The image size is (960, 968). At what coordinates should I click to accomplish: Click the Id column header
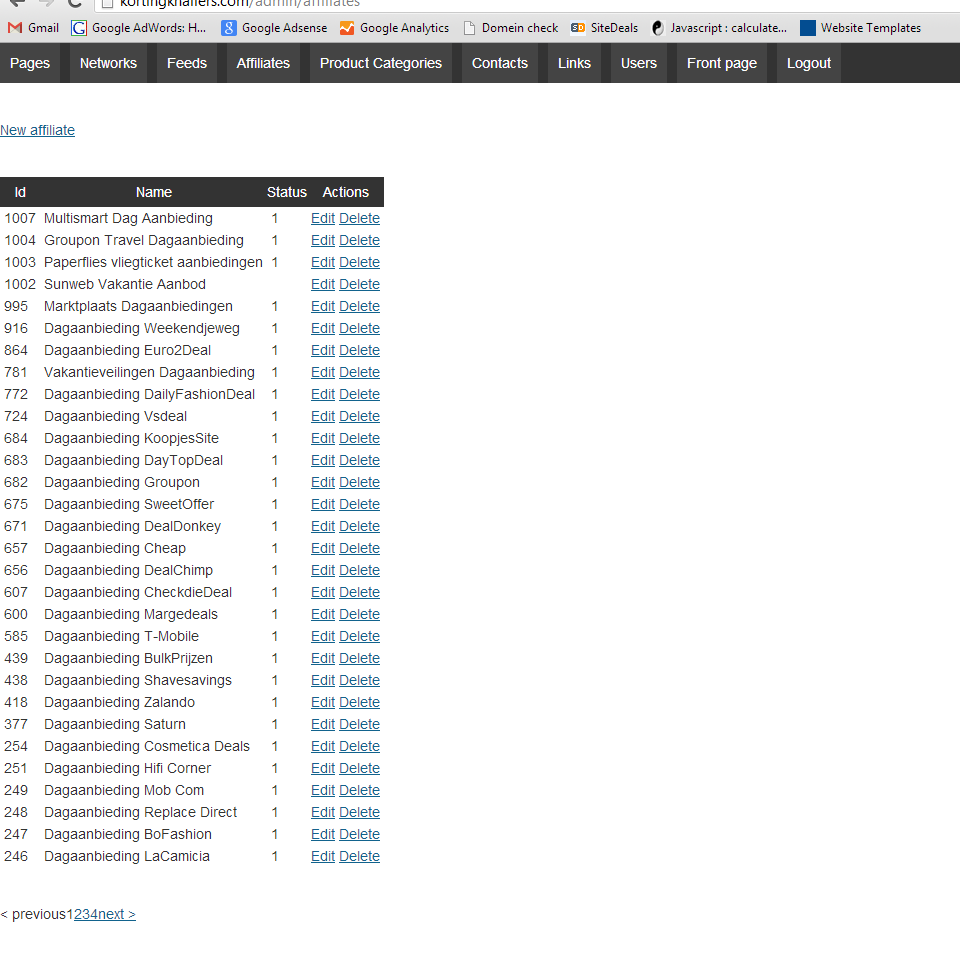(20, 192)
